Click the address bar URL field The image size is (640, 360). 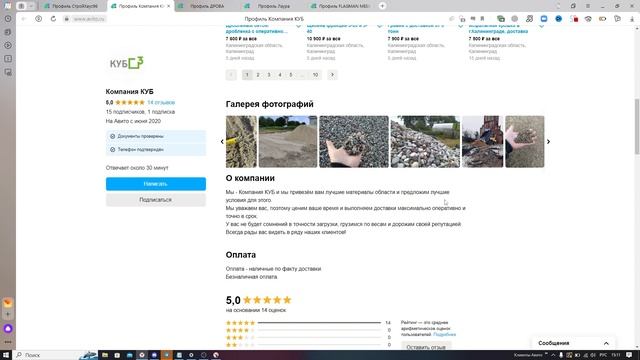pos(89,19)
